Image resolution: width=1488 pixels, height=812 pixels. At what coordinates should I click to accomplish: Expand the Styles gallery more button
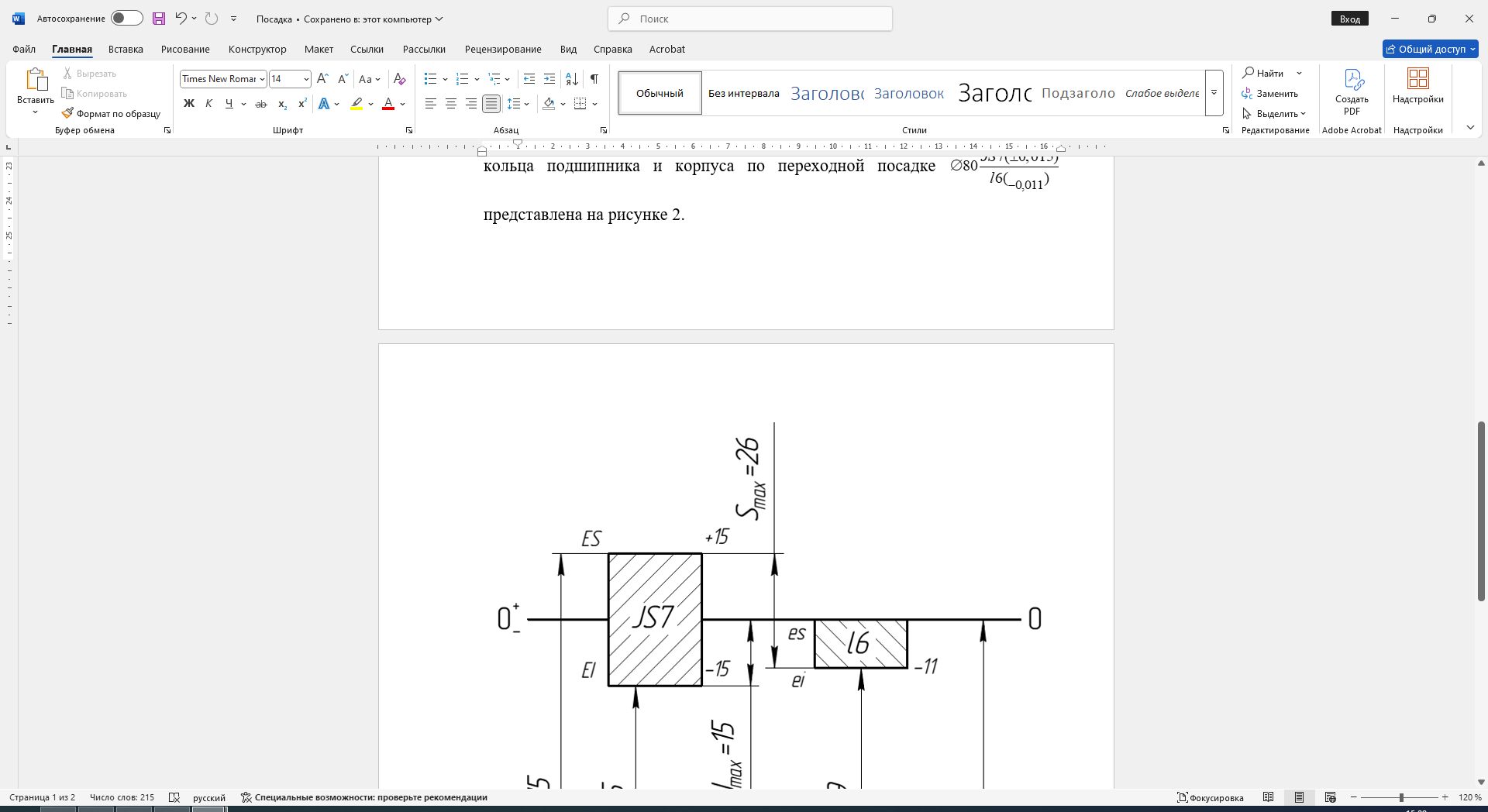[1214, 93]
